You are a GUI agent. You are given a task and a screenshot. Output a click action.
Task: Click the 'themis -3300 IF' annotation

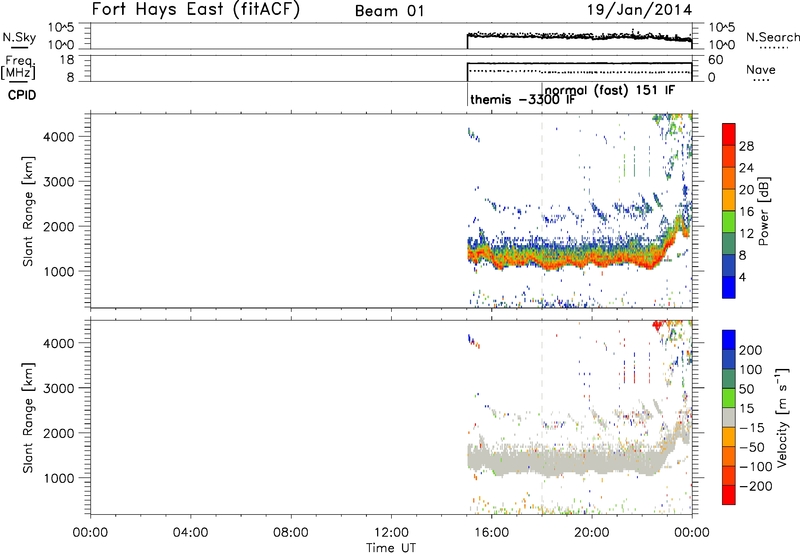tap(523, 99)
